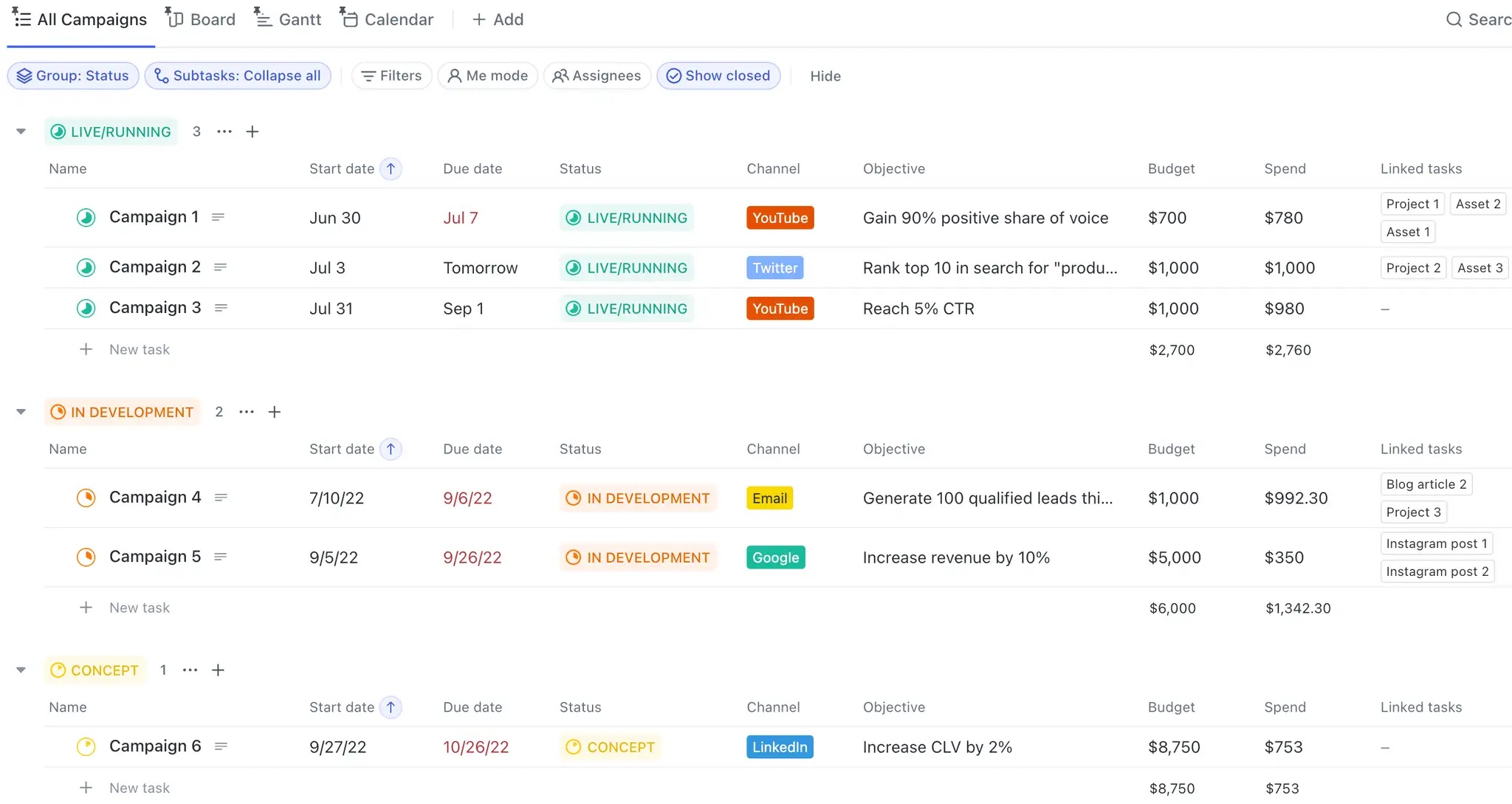Open linked task Asset 3

point(1480,268)
